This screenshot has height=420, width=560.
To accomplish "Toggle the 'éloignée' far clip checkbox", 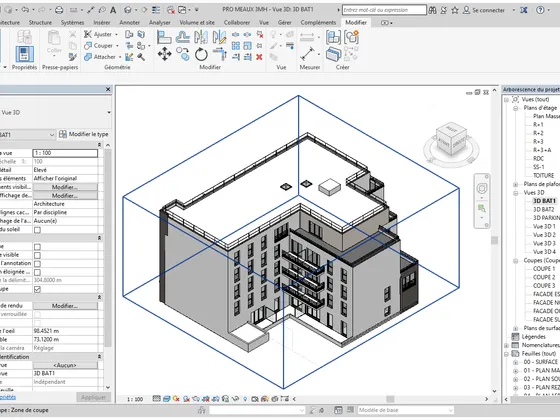I will click(37, 272).
